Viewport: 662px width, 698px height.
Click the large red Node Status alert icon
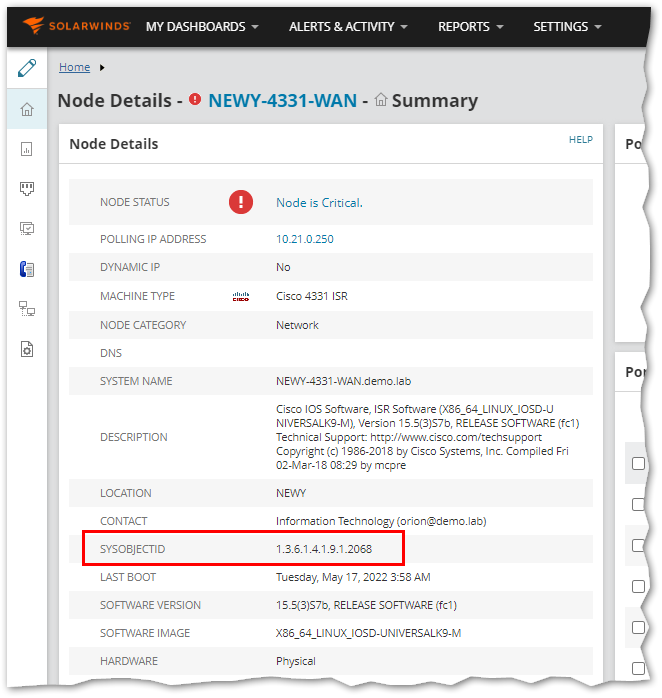click(x=241, y=202)
